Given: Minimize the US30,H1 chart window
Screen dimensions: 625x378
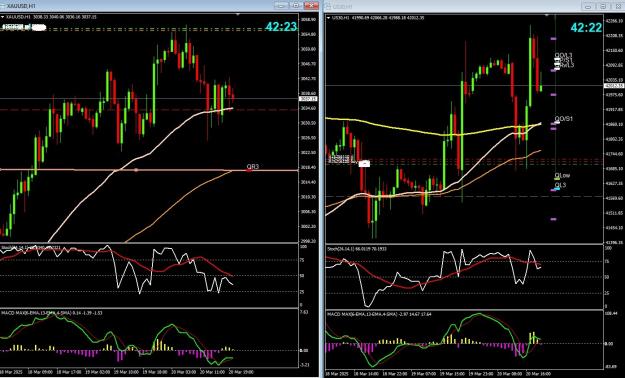Looking at the screenshot, I should click(589, 6).
